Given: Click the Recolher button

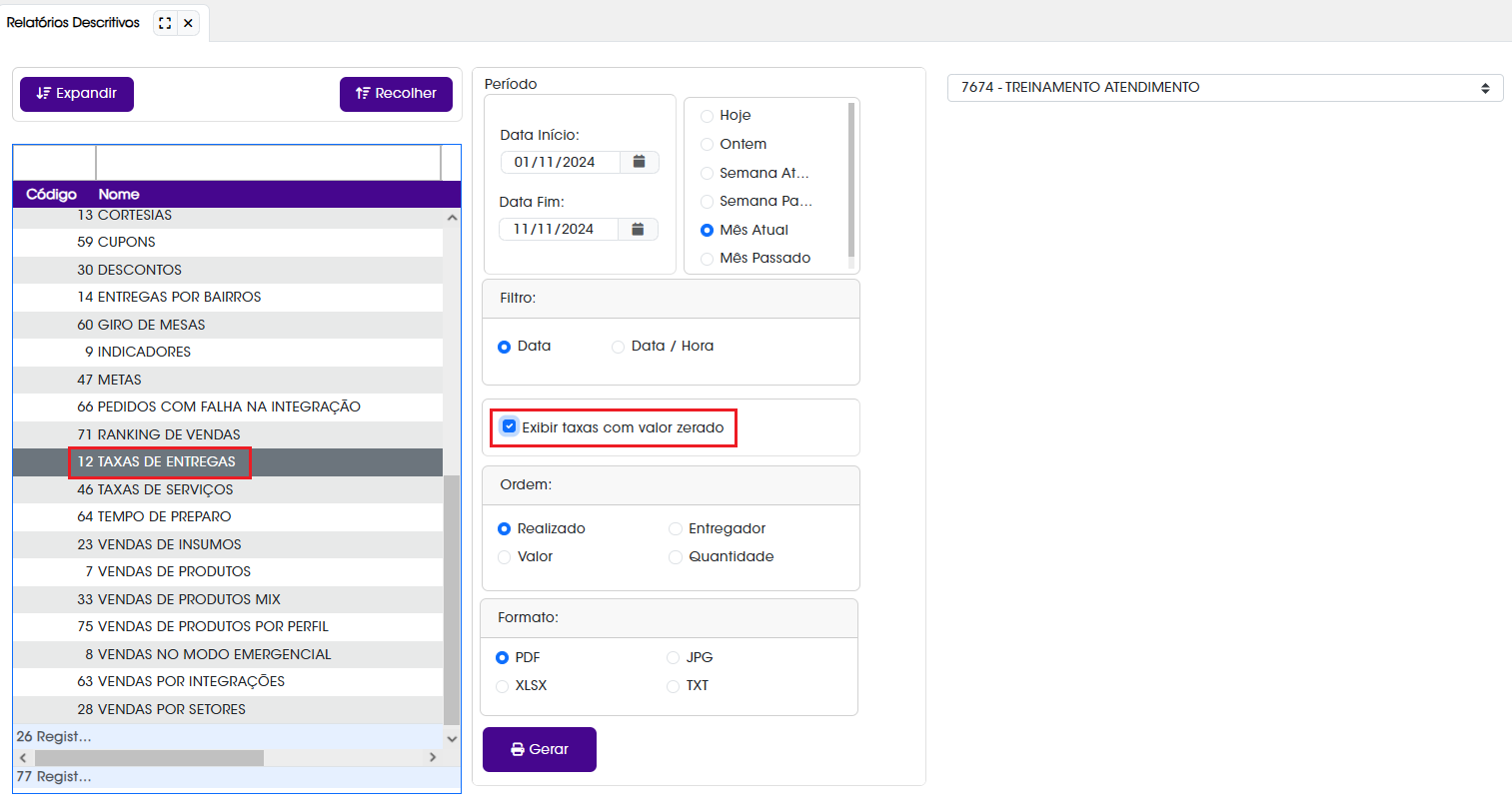Looking at the screenshot, I should [396, 94].
